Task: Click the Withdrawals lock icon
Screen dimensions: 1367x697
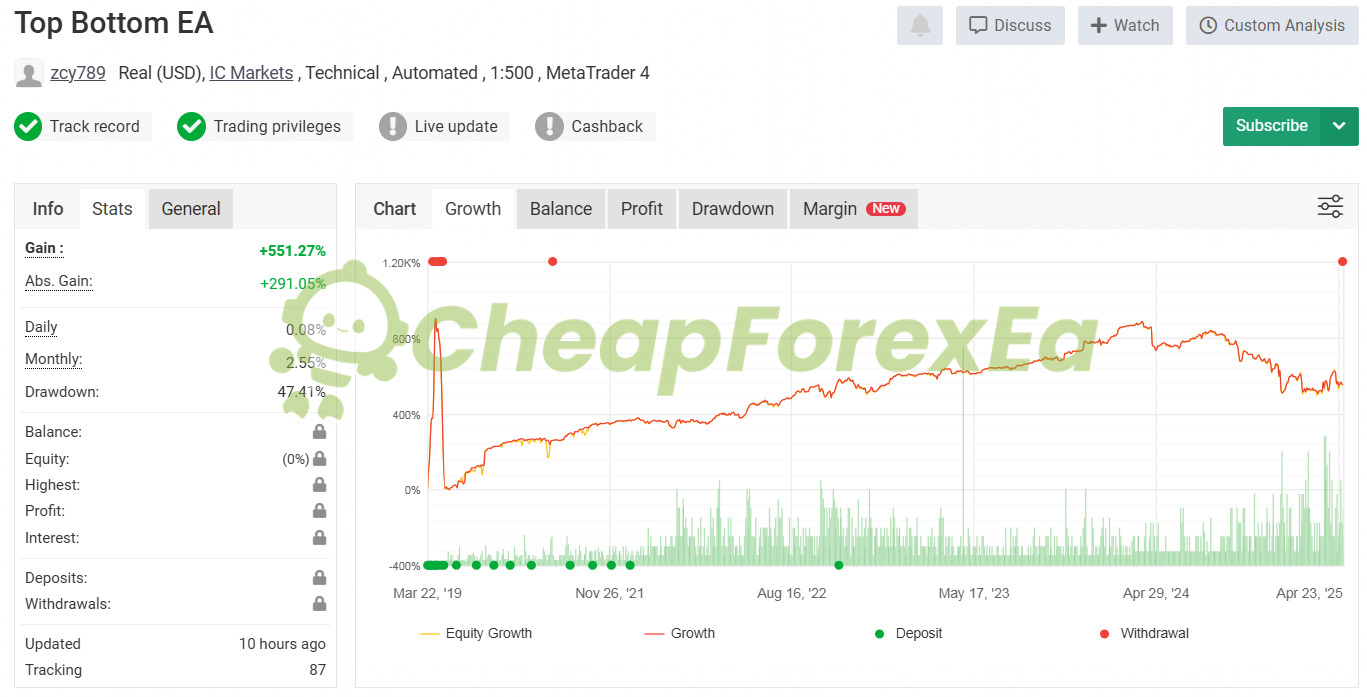Action: tap(319, 604)
